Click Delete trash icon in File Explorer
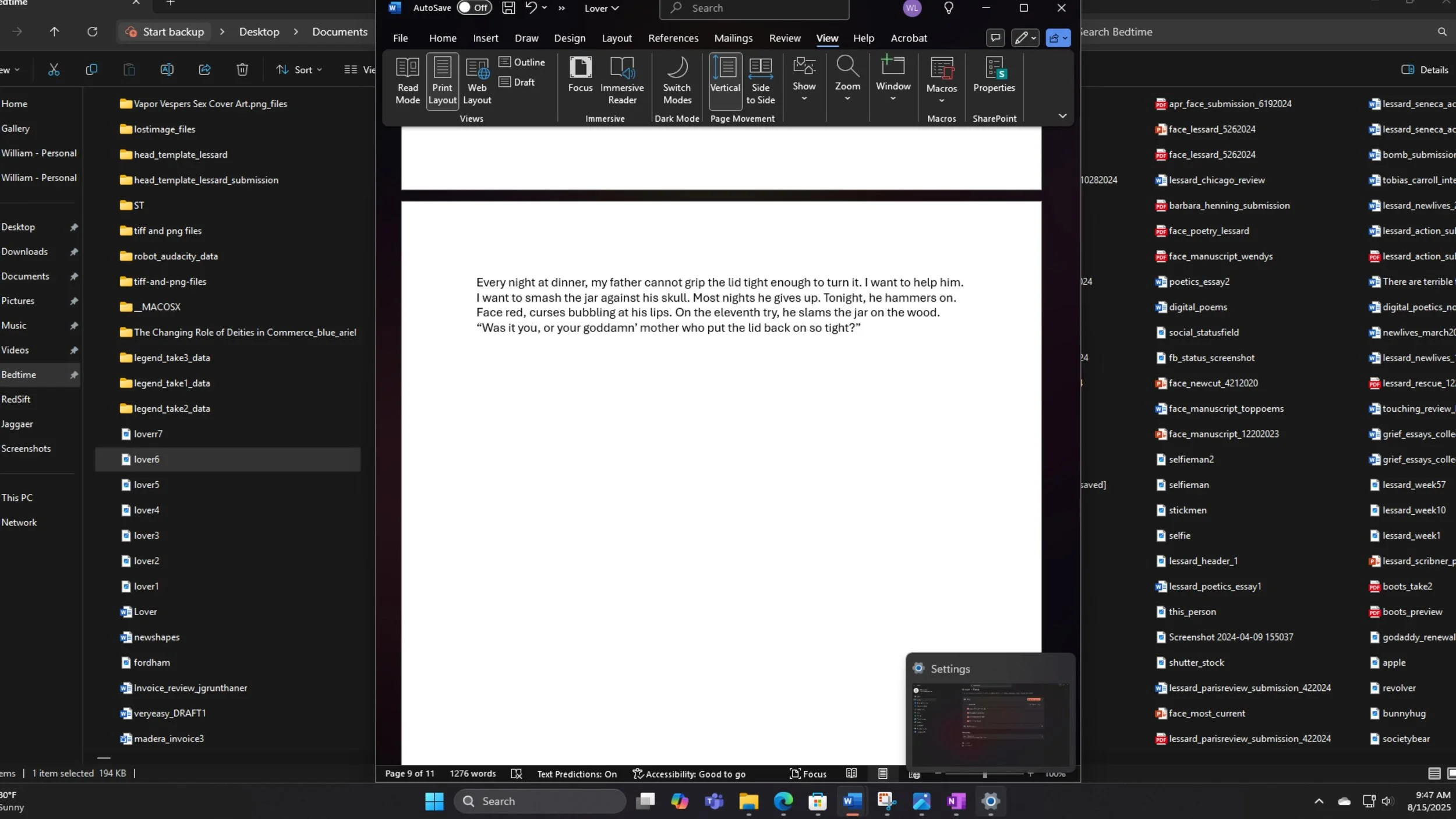This screenshot has height=819, width=1456. pyautogui.click(x=242, y=69)
